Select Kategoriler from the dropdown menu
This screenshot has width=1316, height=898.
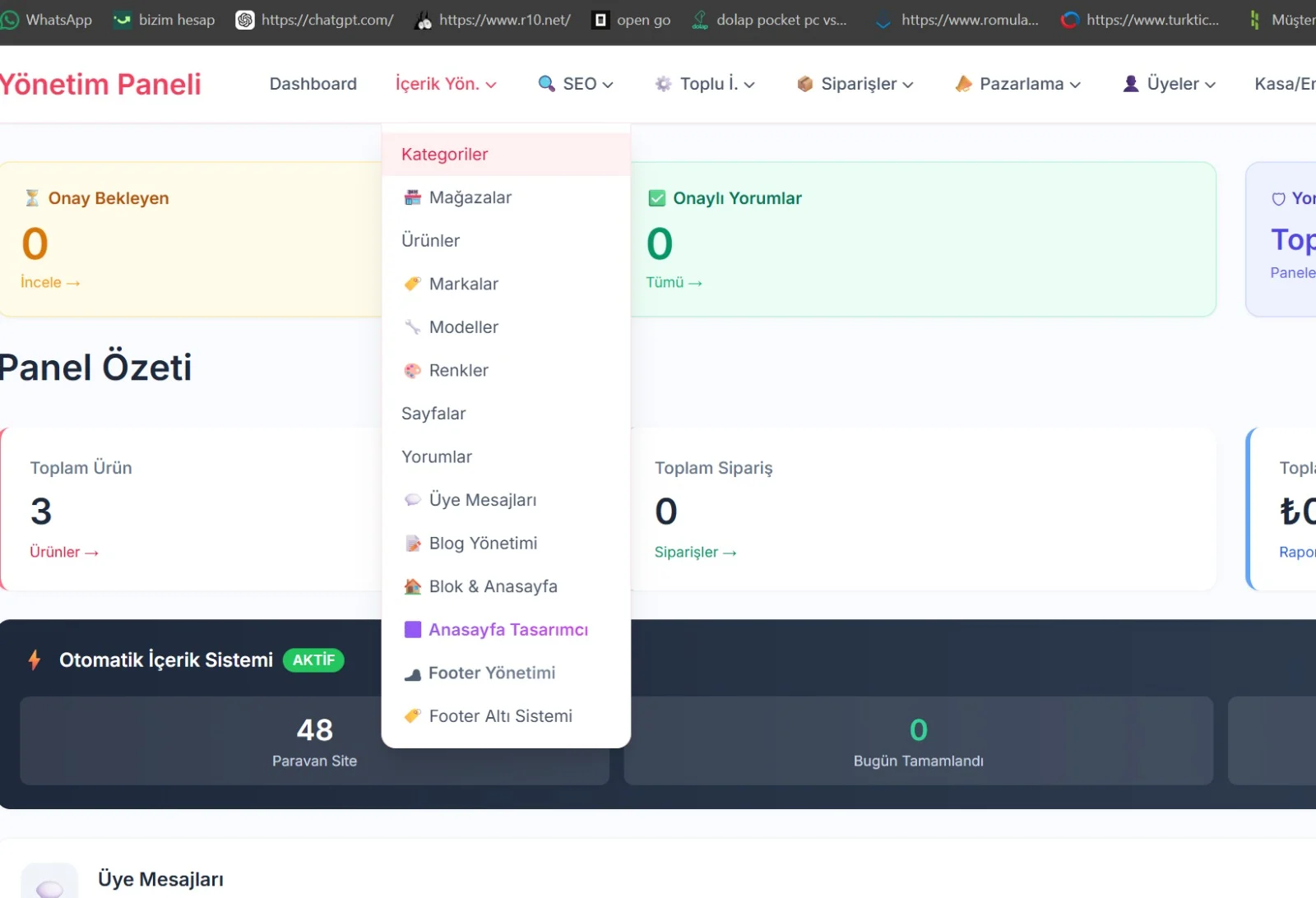(506, 155)
